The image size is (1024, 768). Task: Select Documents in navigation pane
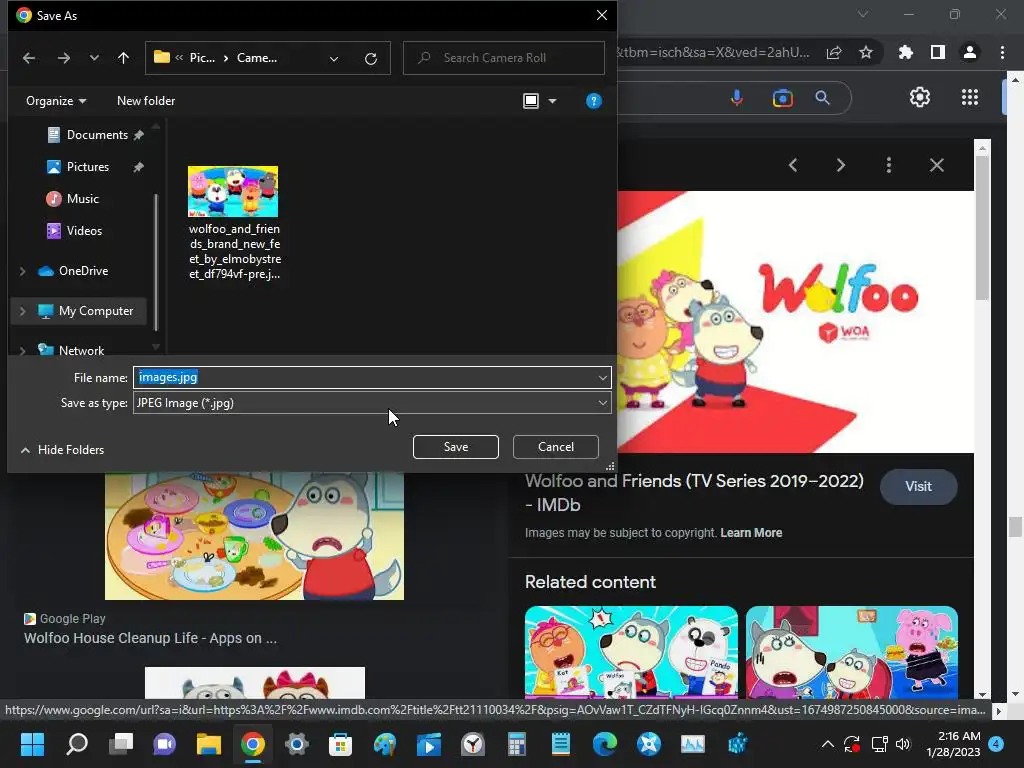tap(97, 135)
